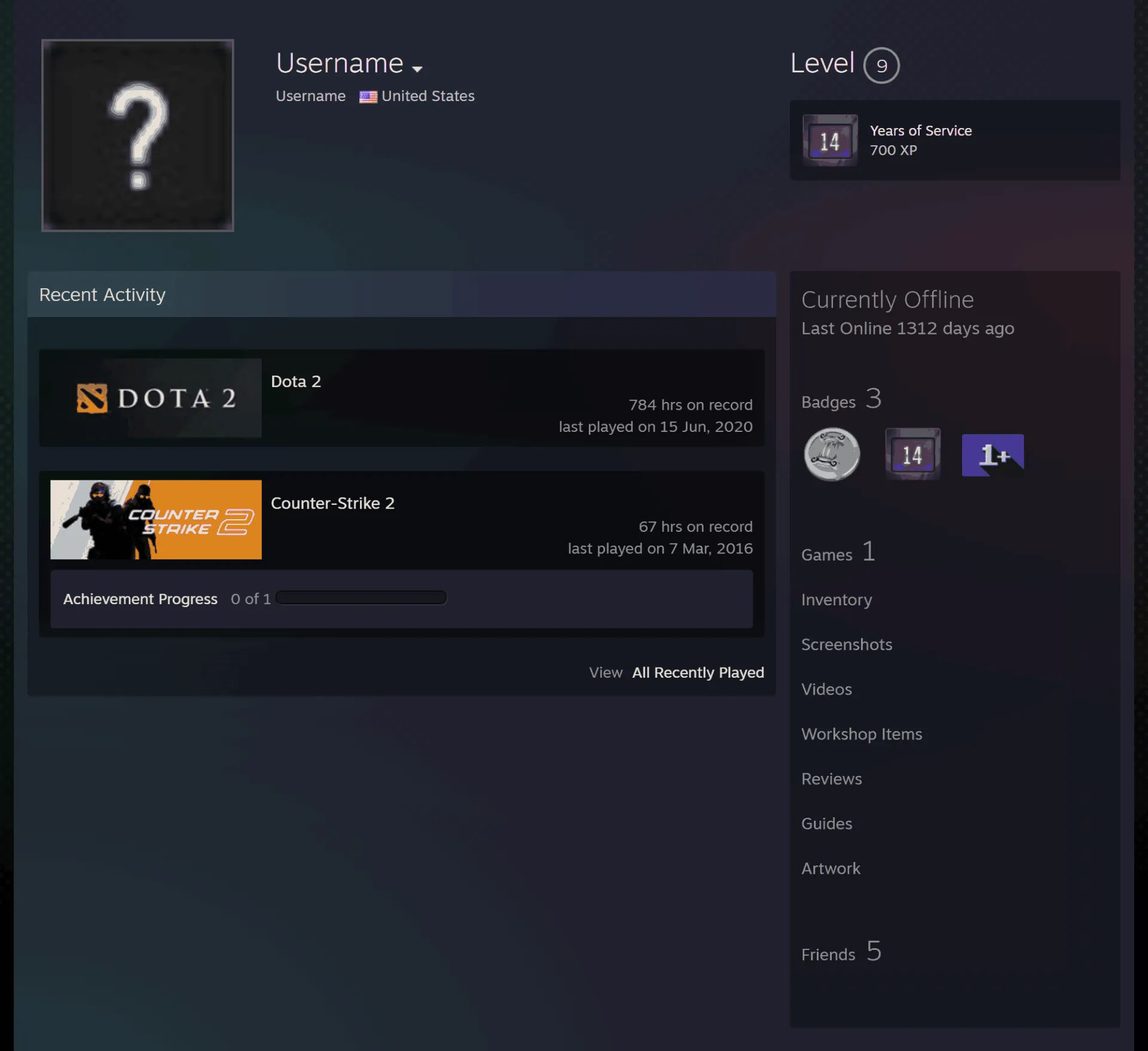Viewport: 1148px width, 1051px height.
Task: Expand the Username dropdown arrow
Action: (417, 69)
